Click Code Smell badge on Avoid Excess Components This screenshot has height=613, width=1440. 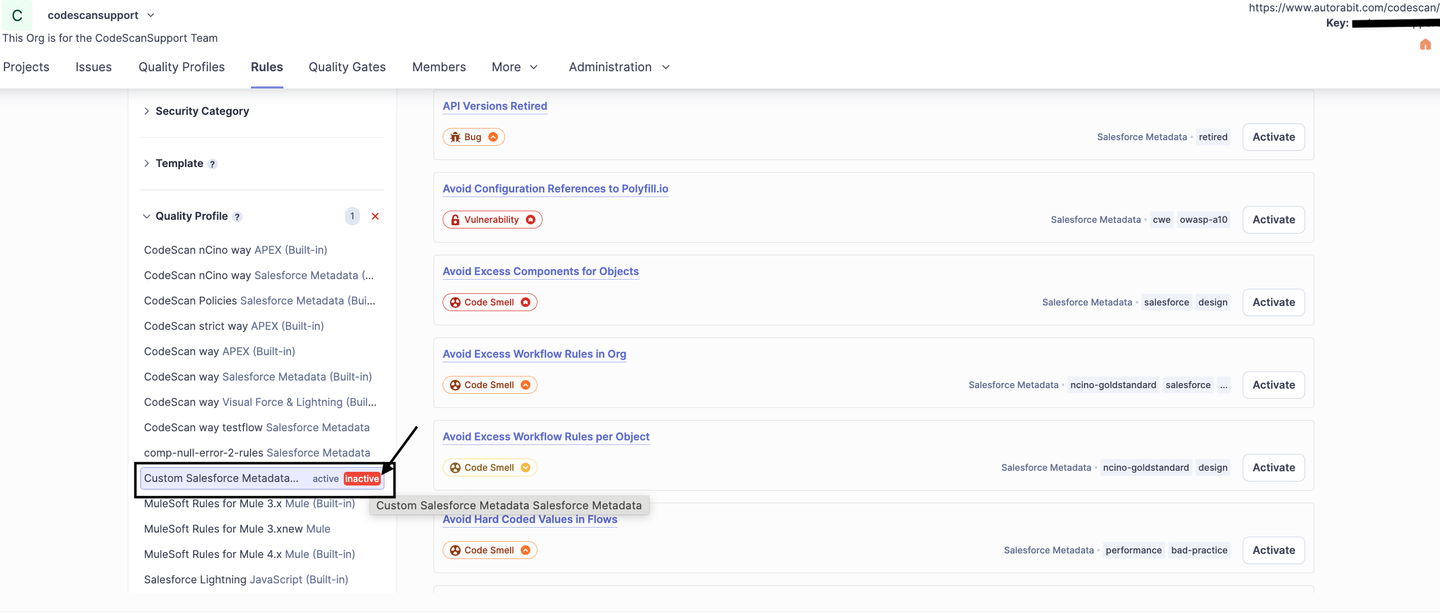pos(489,302)
